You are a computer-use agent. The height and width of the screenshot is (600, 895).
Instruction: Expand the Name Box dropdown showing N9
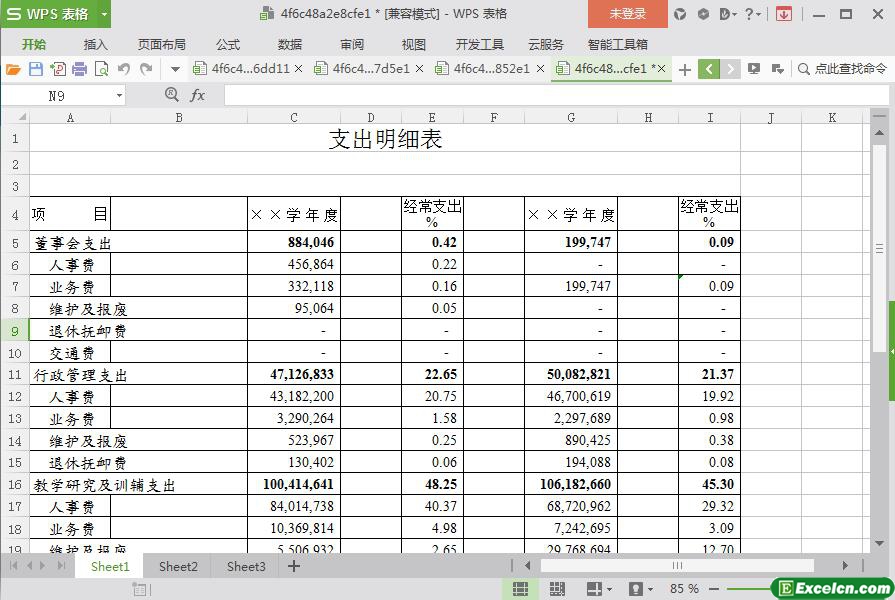pos(120,95)
